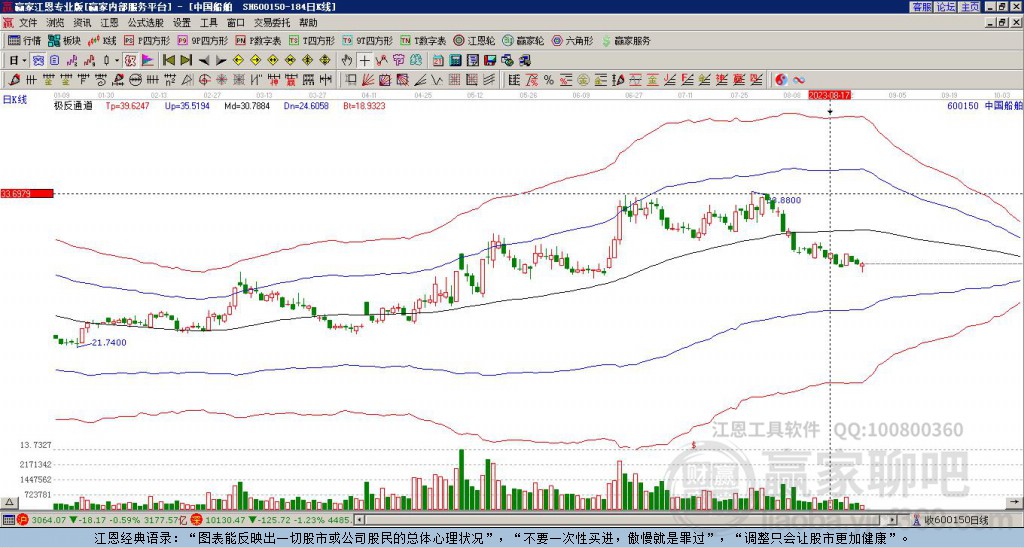
Task: Select the red crosshair circle tool
Action: tap(204, 80)
